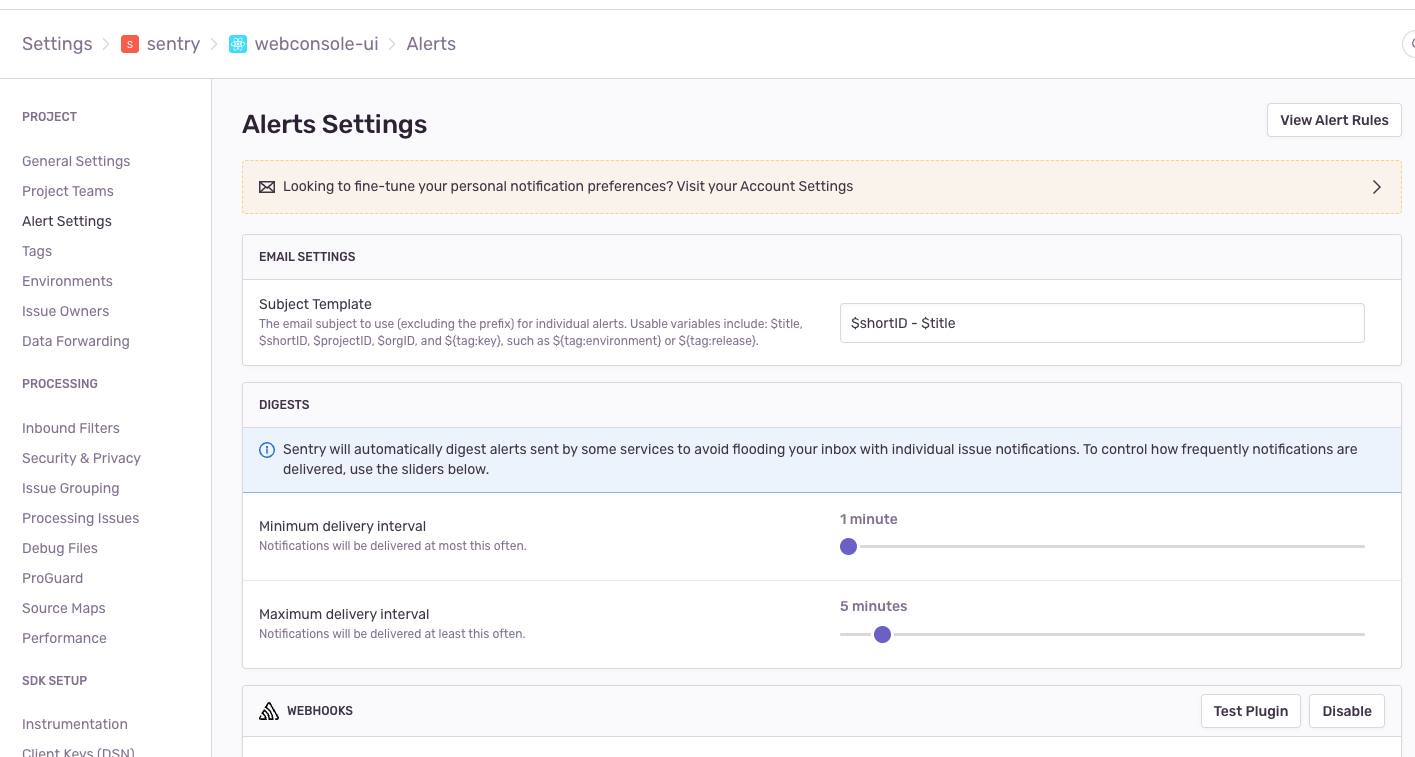Image resolution: width=1415 pixels, height=757 pixels.
Task: Click the Subject Template input field
Action: tap(1101, 322)
